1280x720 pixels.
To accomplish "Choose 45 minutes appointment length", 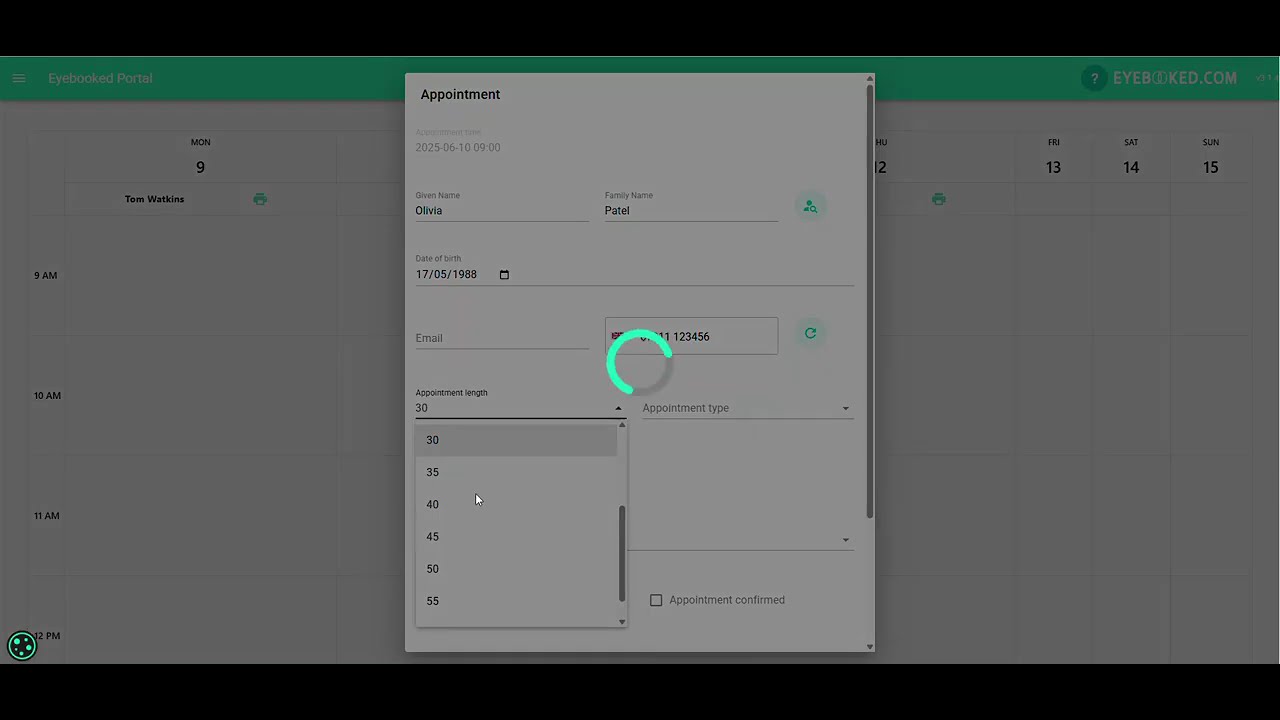I will (x=516, y=537).
